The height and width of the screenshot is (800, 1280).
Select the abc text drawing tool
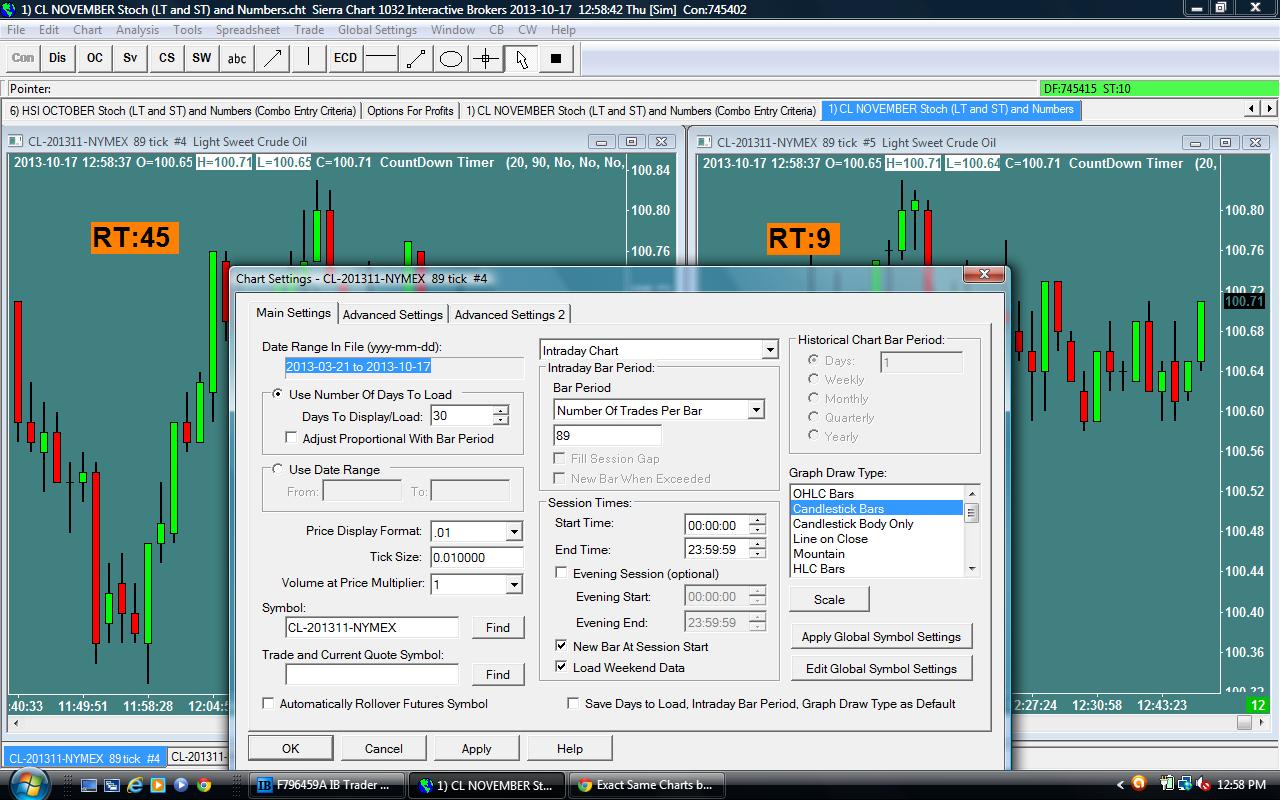[x=237, y=58]
